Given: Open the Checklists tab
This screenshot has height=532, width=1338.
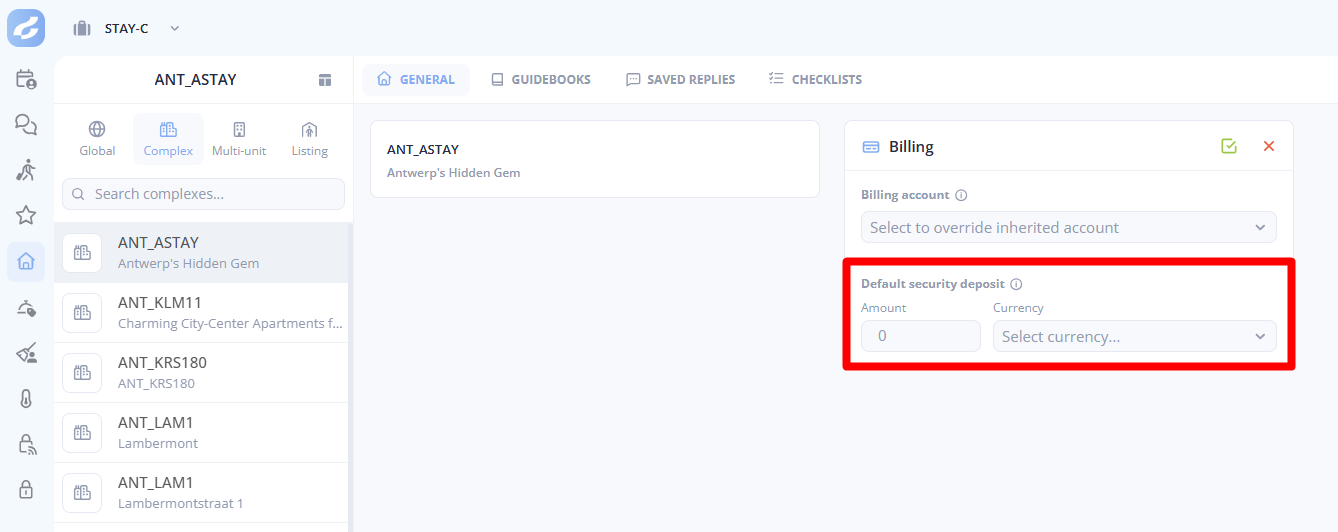Looking at the screenshot, I should pos(815,79).
